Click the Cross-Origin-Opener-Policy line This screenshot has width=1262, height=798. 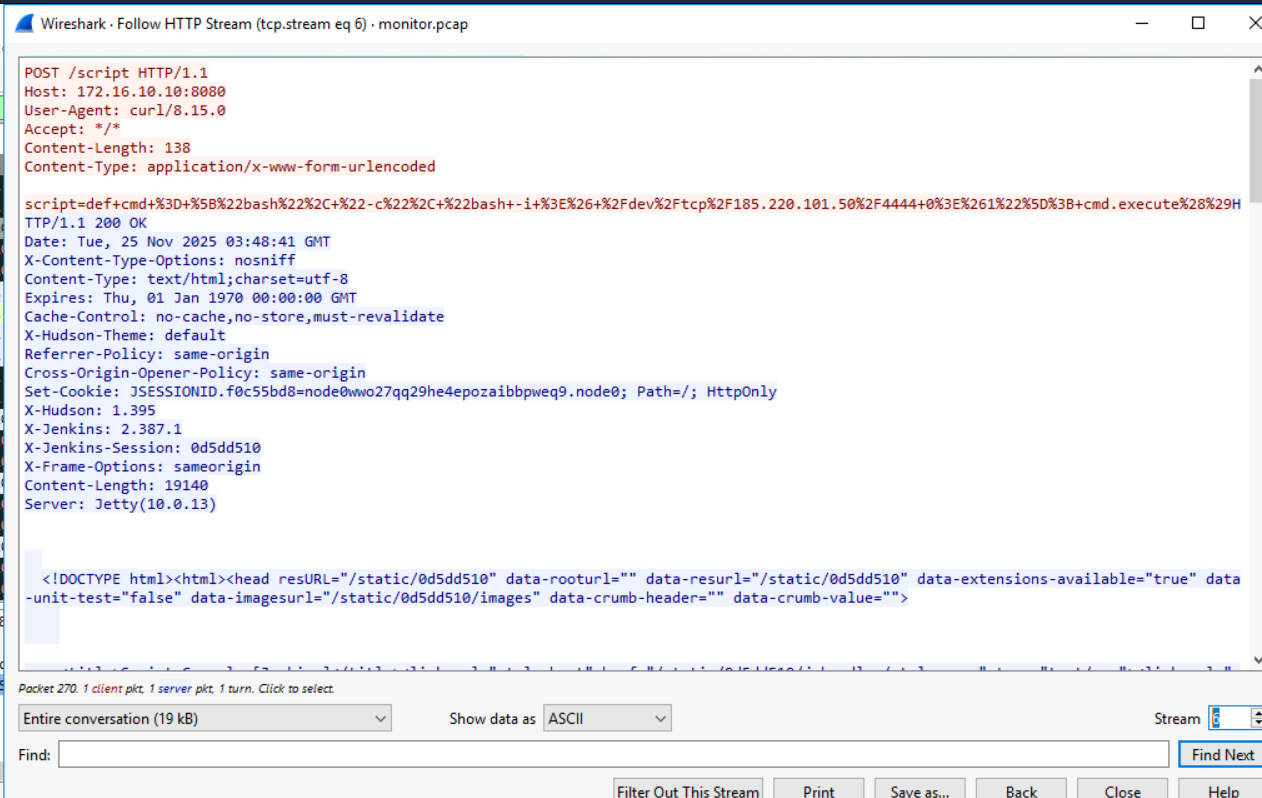click(195, 373)
